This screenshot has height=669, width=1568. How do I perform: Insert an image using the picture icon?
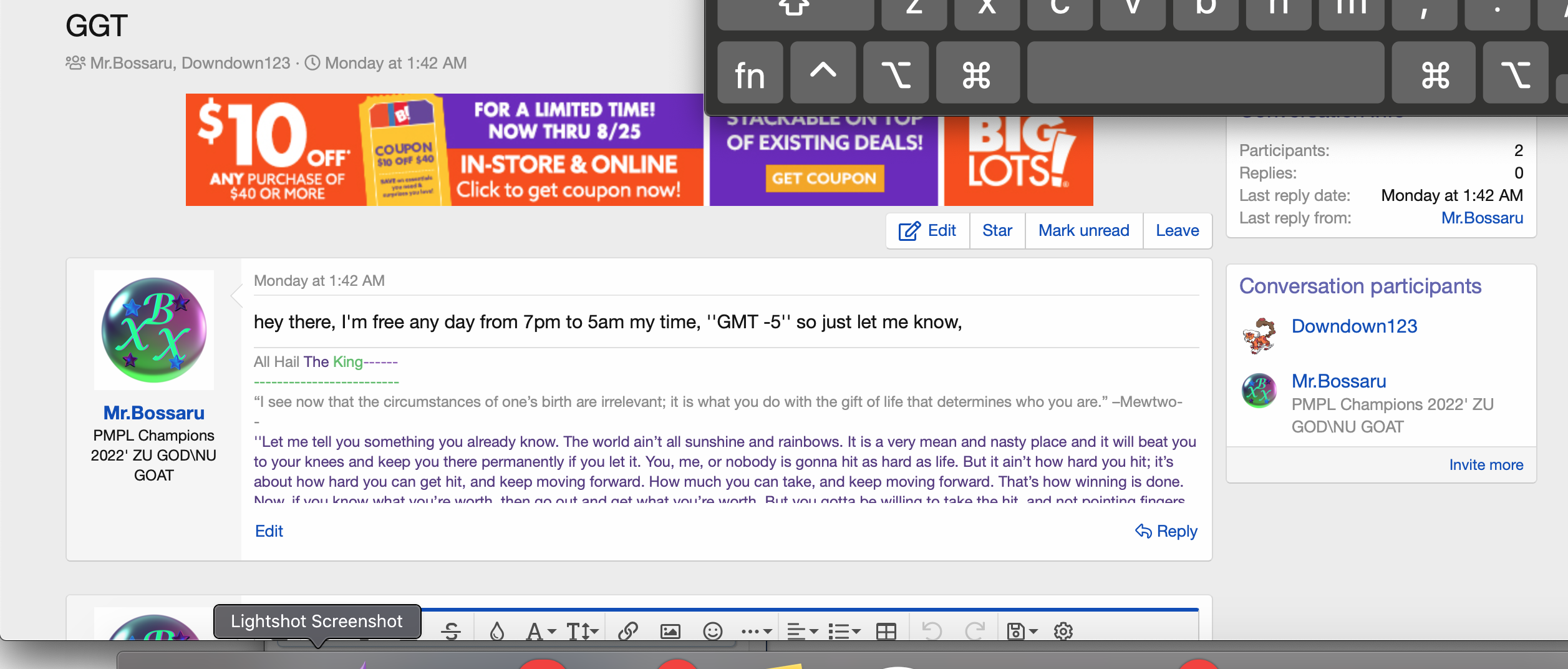tap(670, 631)
